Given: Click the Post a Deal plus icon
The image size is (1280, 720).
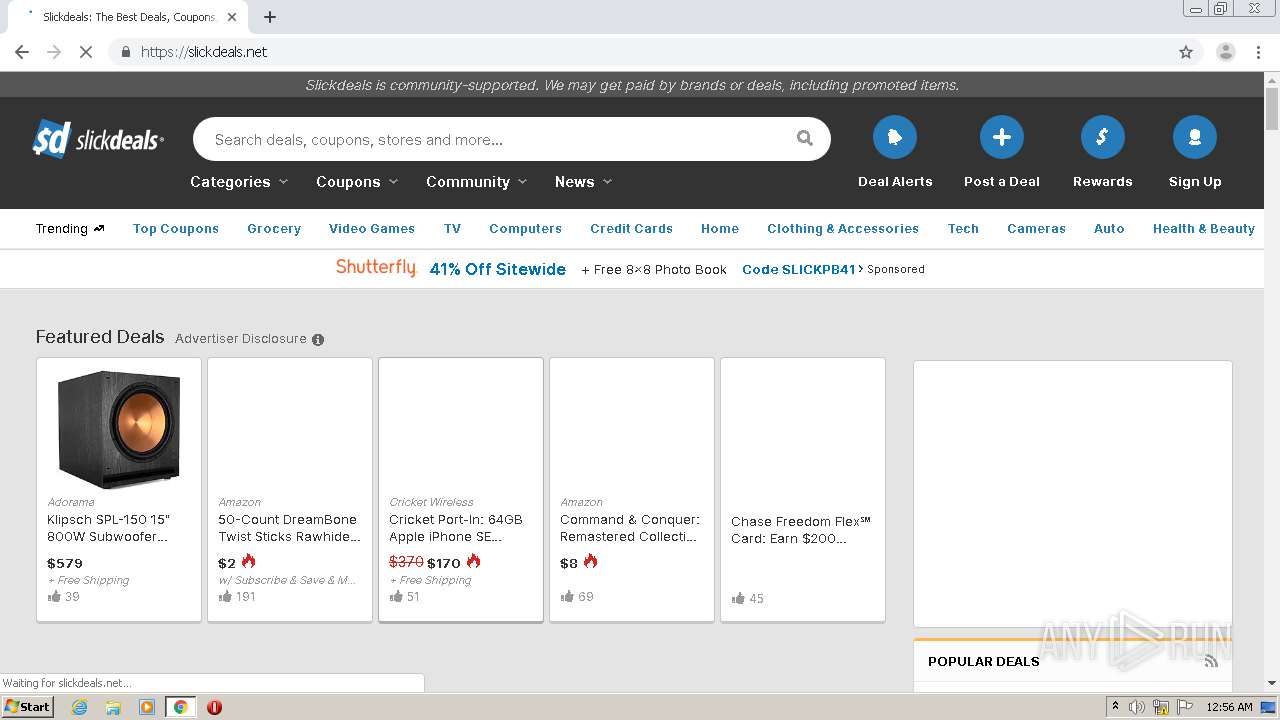Looking at the screenshot, I should tap(1002, 137).
